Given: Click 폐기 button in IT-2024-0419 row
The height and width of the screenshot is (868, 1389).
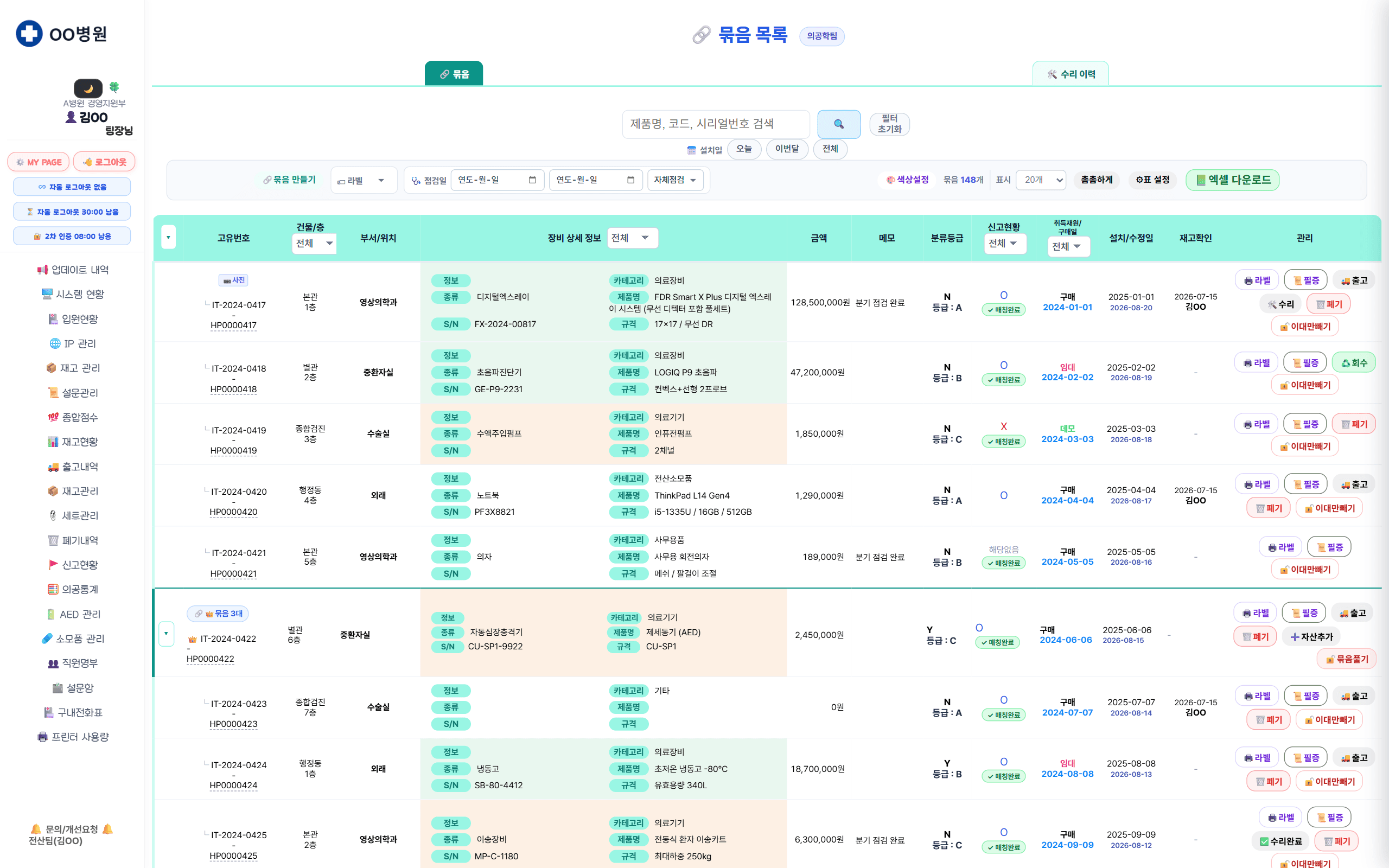Looking at the screenshot, I should (x=1354, y=424).
